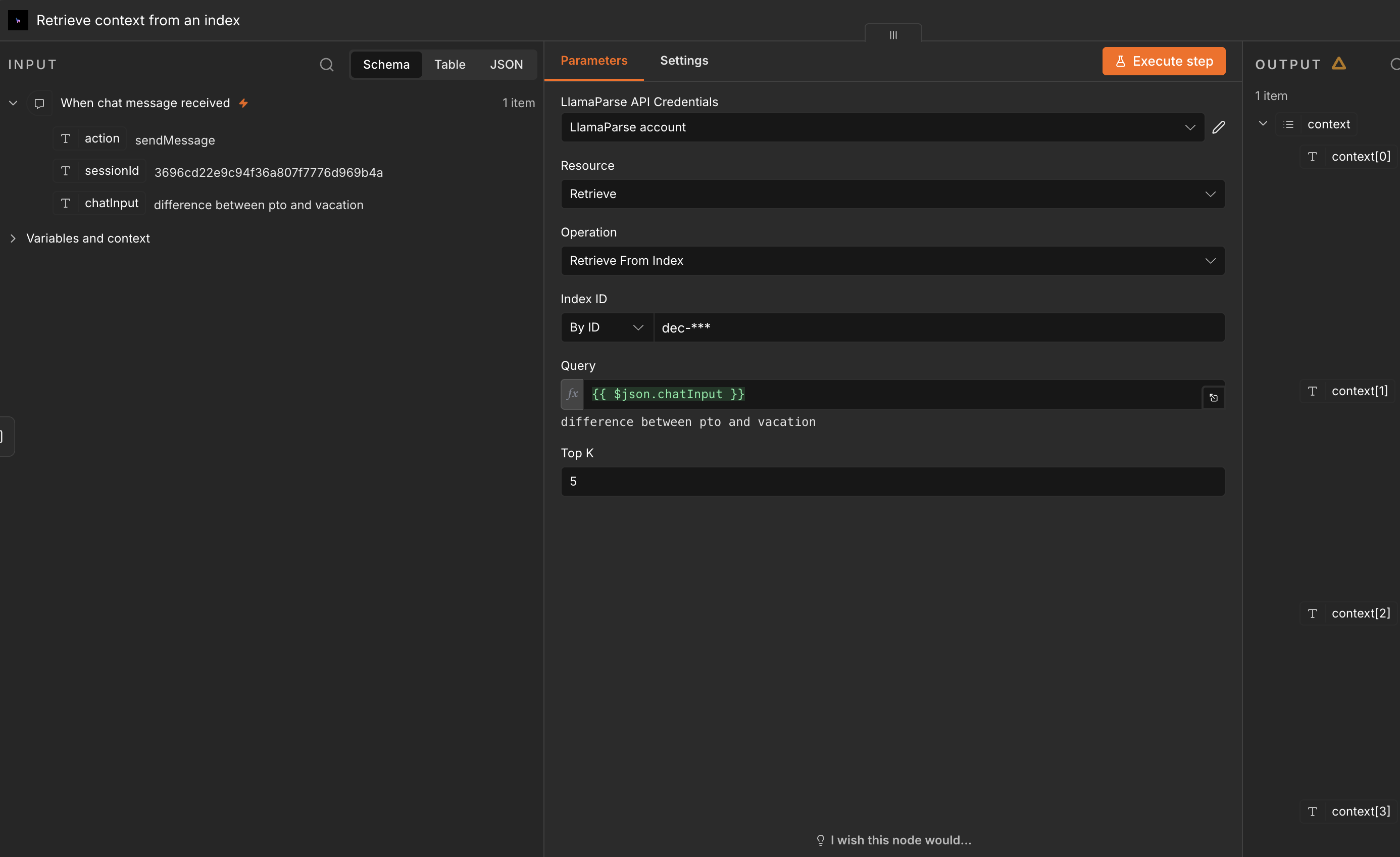
Task: Click the Index ID value field
Action: point(939,327)
